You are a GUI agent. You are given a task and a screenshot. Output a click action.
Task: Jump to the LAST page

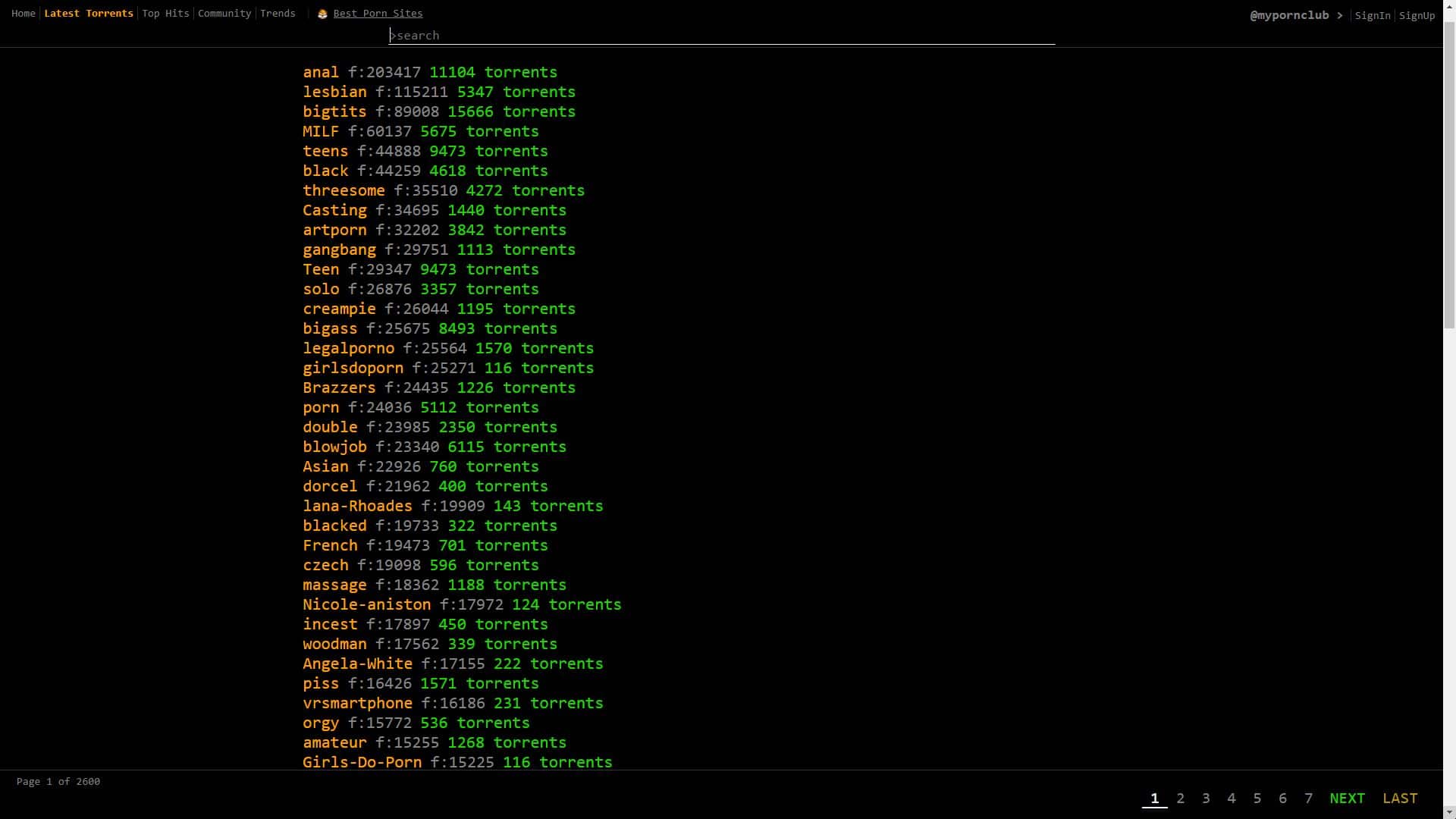pyautogui.click(x=1399, y=799)
